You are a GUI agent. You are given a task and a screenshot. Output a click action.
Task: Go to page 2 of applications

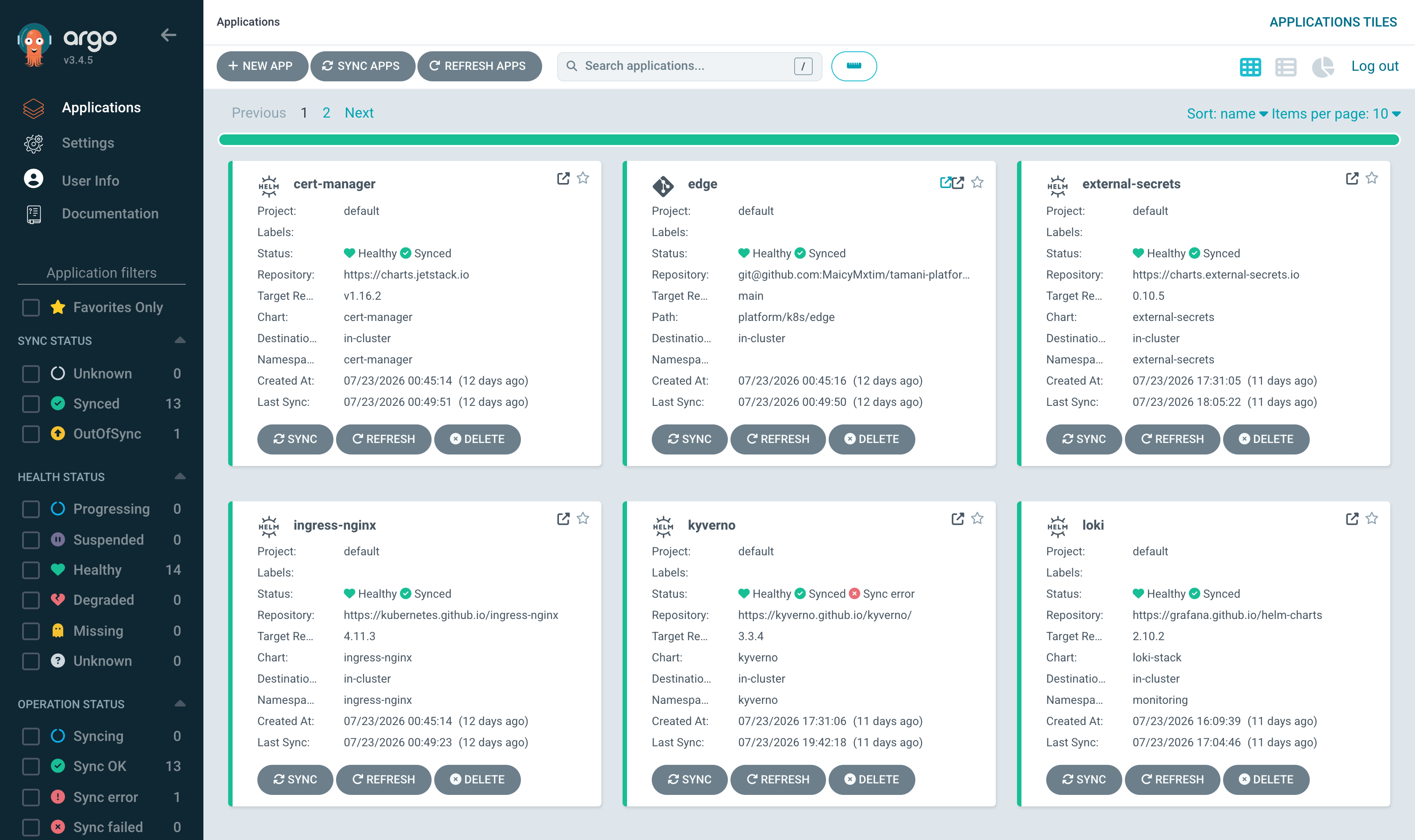(326, 113)
